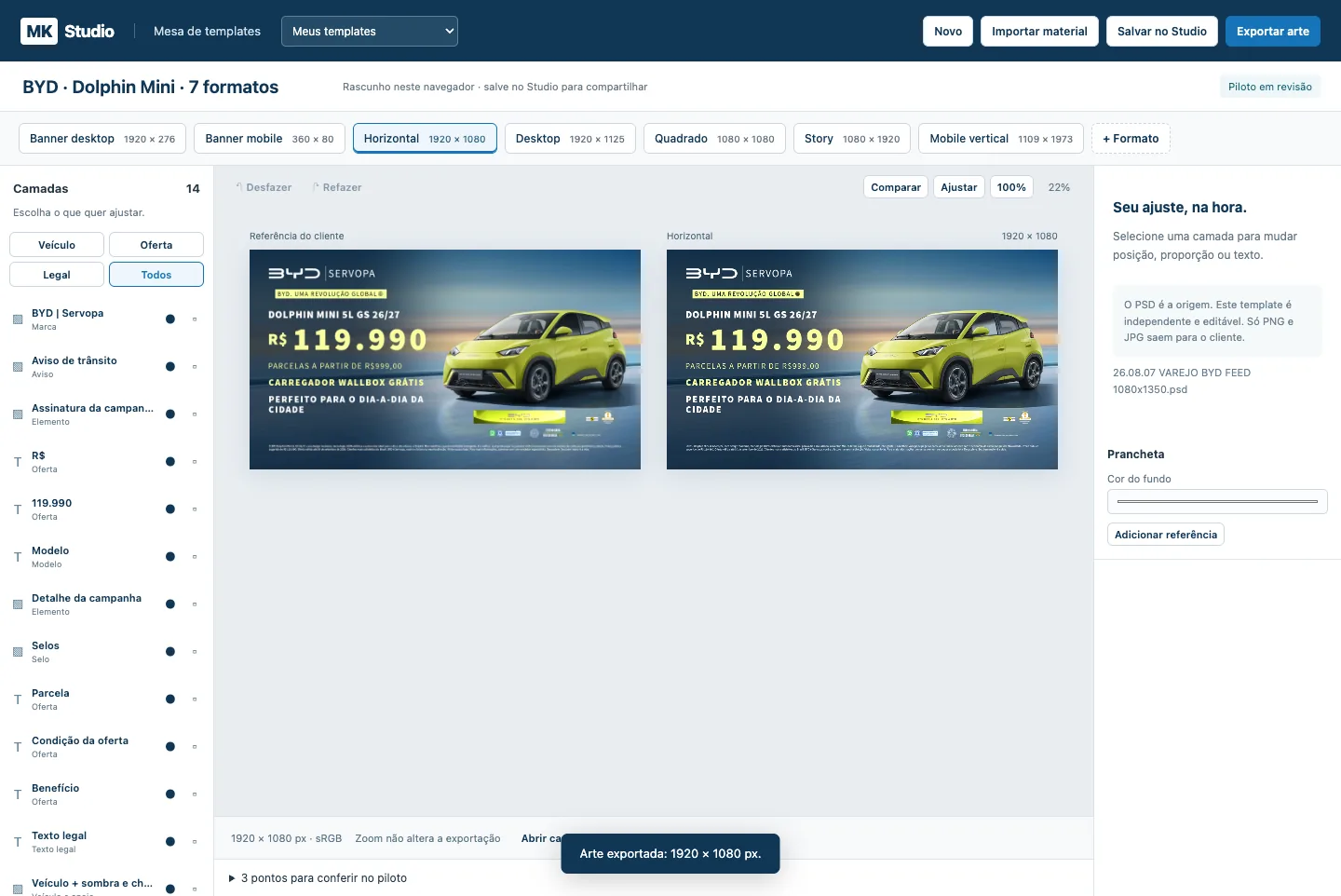Viewport: 1341px width, 896px height.
Task: Select the Mobile vertical 1109 × 1973 format
Action: 1001,139
